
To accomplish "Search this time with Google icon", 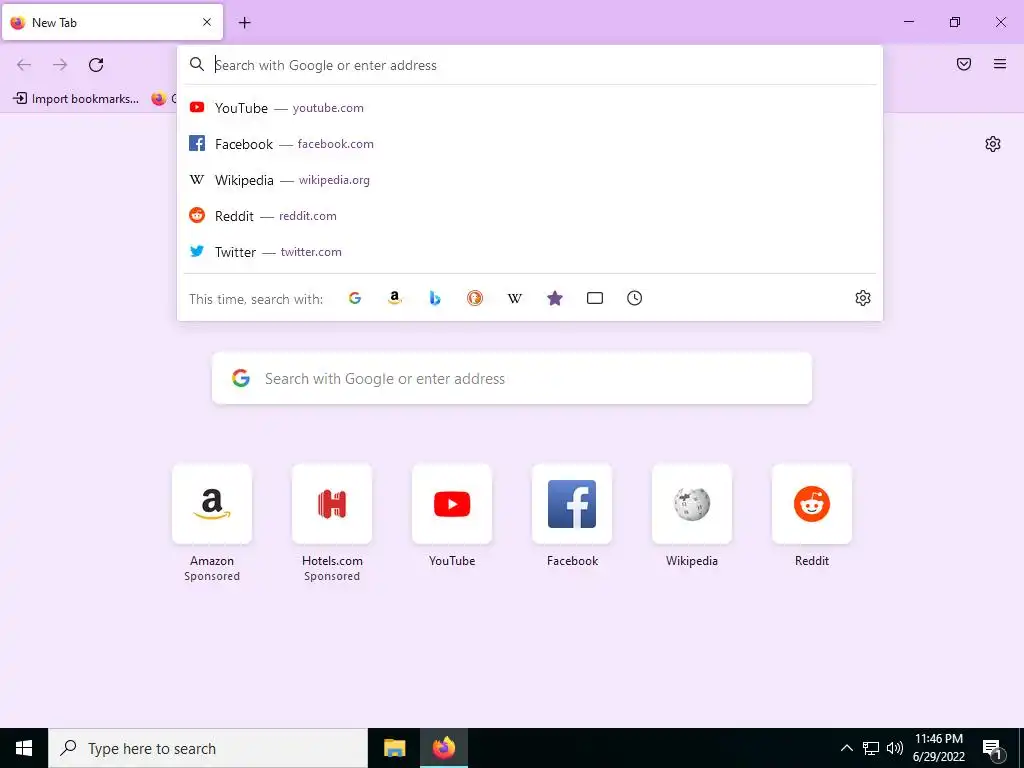I will pyautogui.click(x=355, y=298).
